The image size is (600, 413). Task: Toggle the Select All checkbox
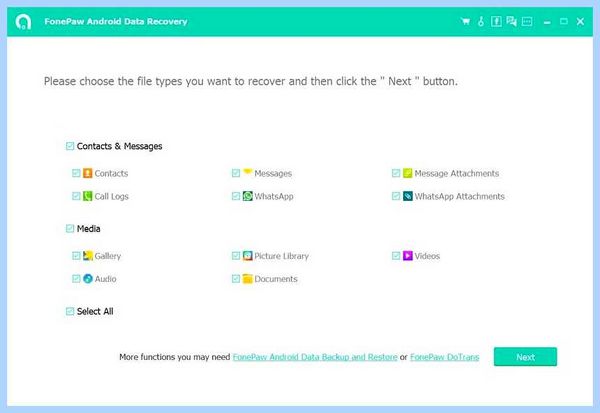[x=70, y=311]
